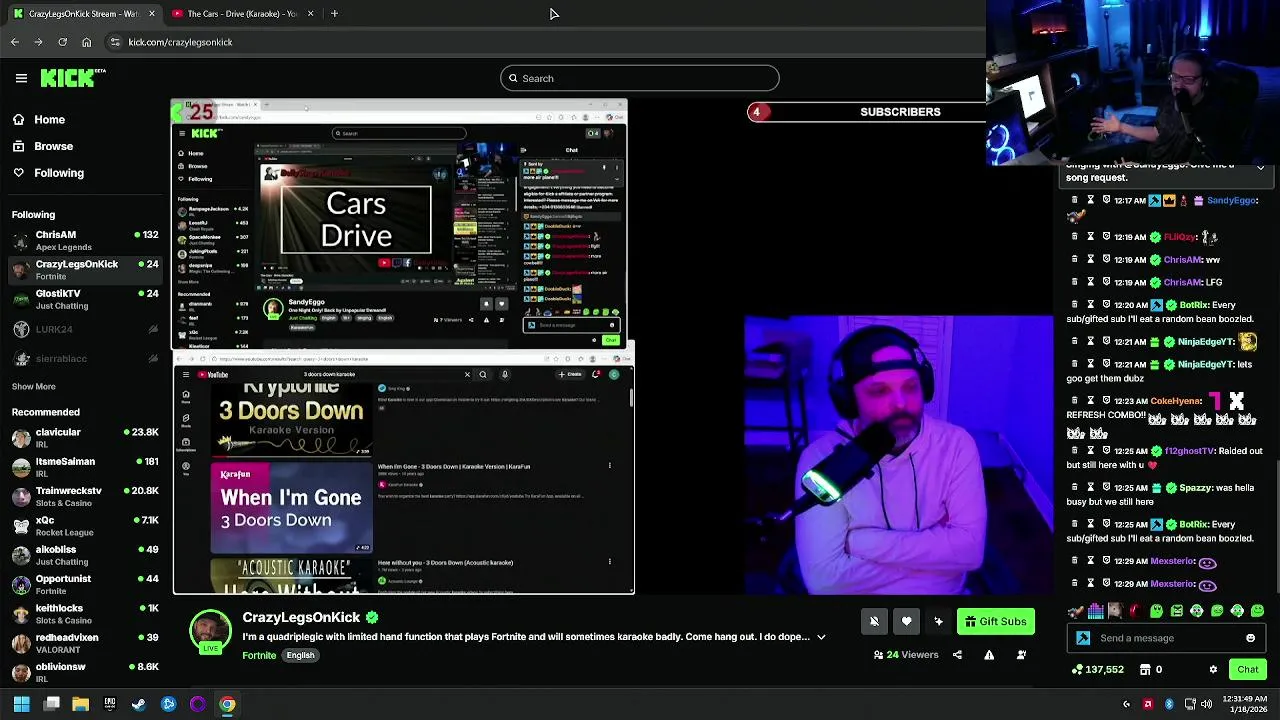Open a new browser tab with plus
This screenshot has width=1280, height=720.
[x=334, y=14]
